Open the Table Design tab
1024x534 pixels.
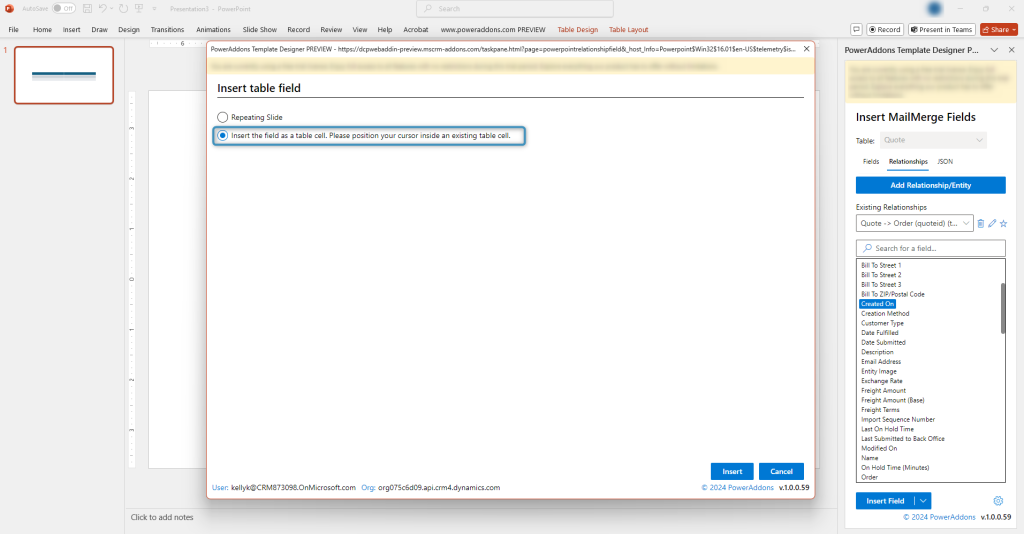[577, 29]
